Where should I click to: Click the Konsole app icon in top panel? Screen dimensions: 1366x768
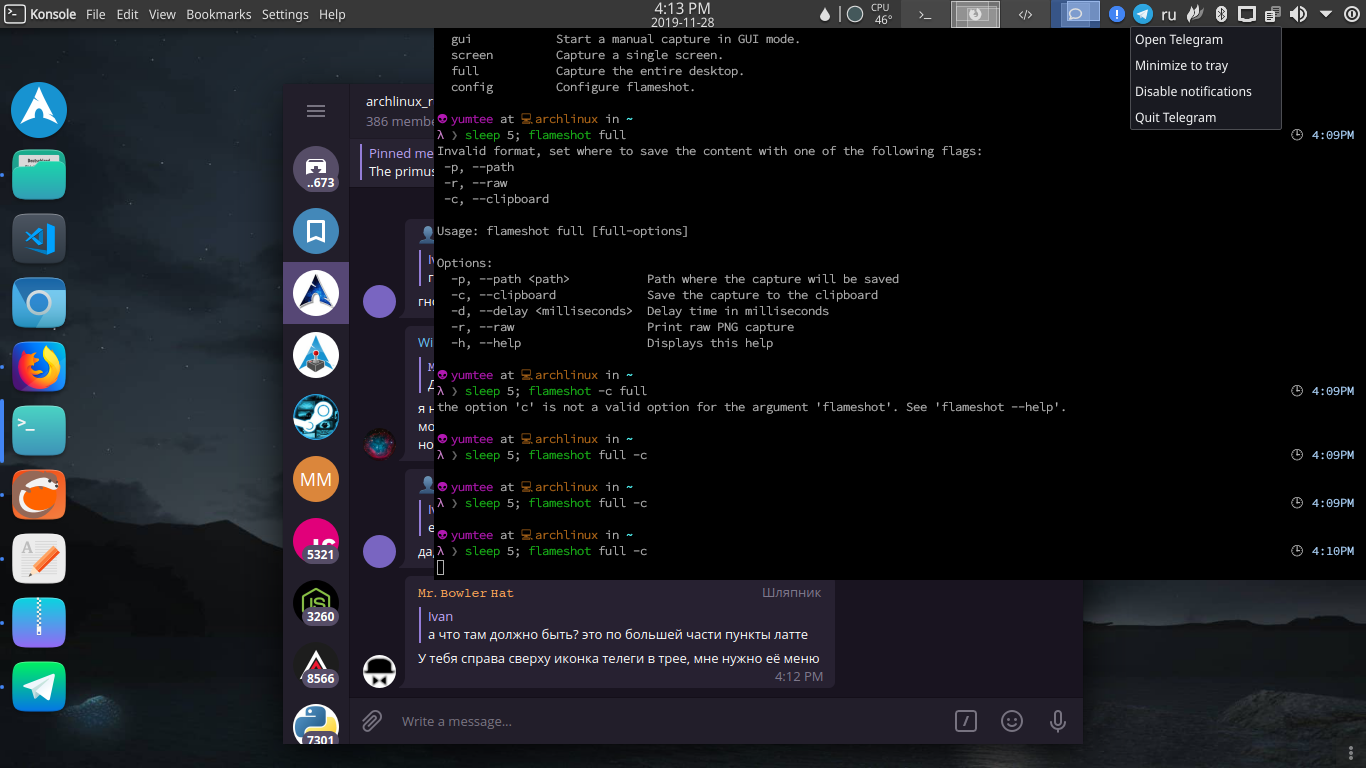[13, 14]
